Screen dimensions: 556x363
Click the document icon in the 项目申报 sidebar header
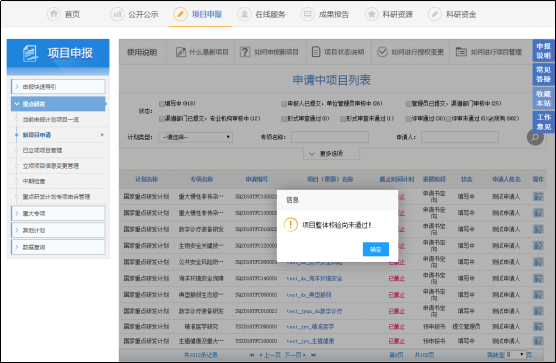[30, 53]
